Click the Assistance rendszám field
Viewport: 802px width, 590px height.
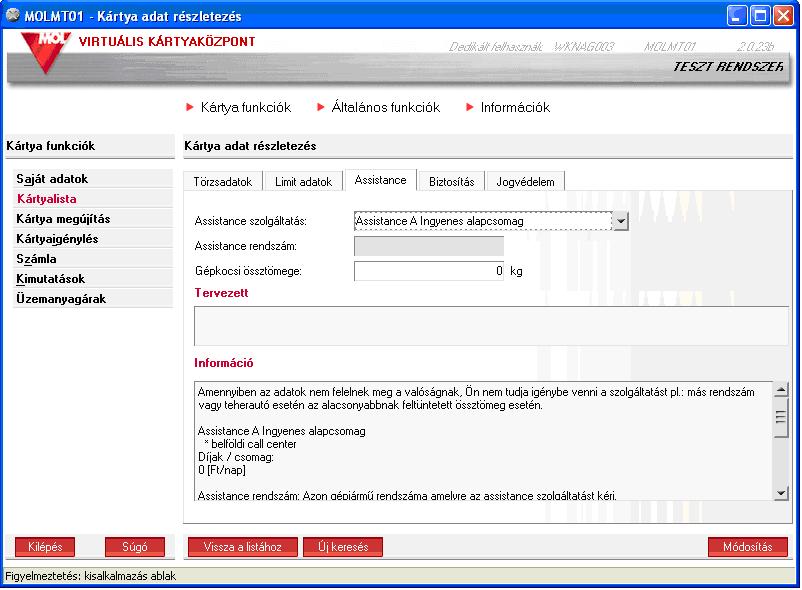(429, 246)
